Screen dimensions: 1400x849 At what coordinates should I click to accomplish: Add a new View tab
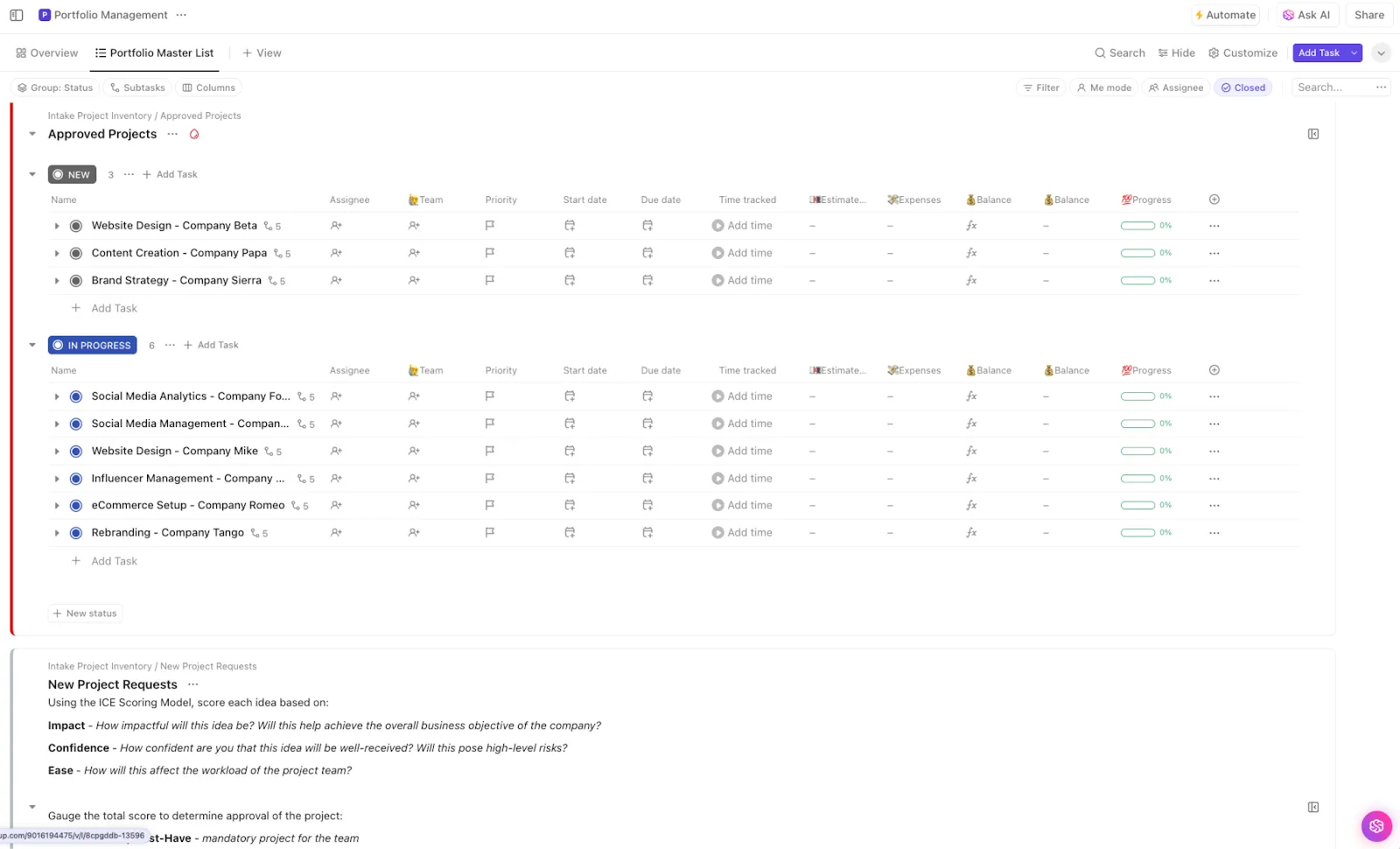[262, 53]
